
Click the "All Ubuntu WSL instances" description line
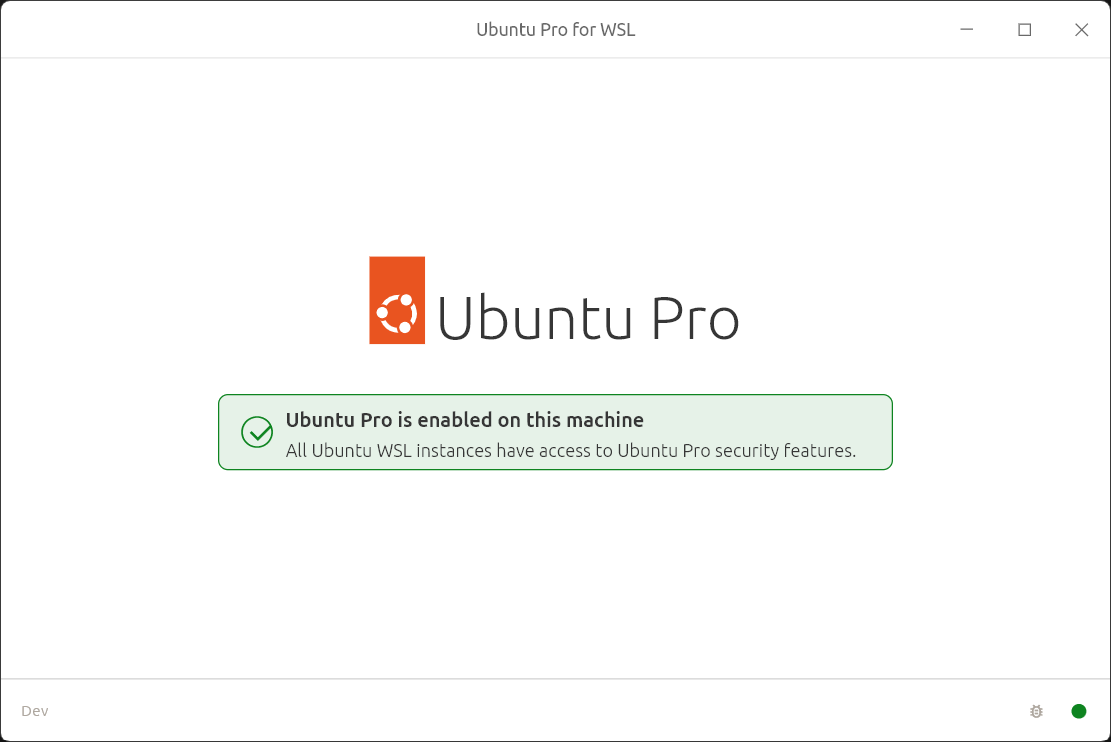[570, 451]
